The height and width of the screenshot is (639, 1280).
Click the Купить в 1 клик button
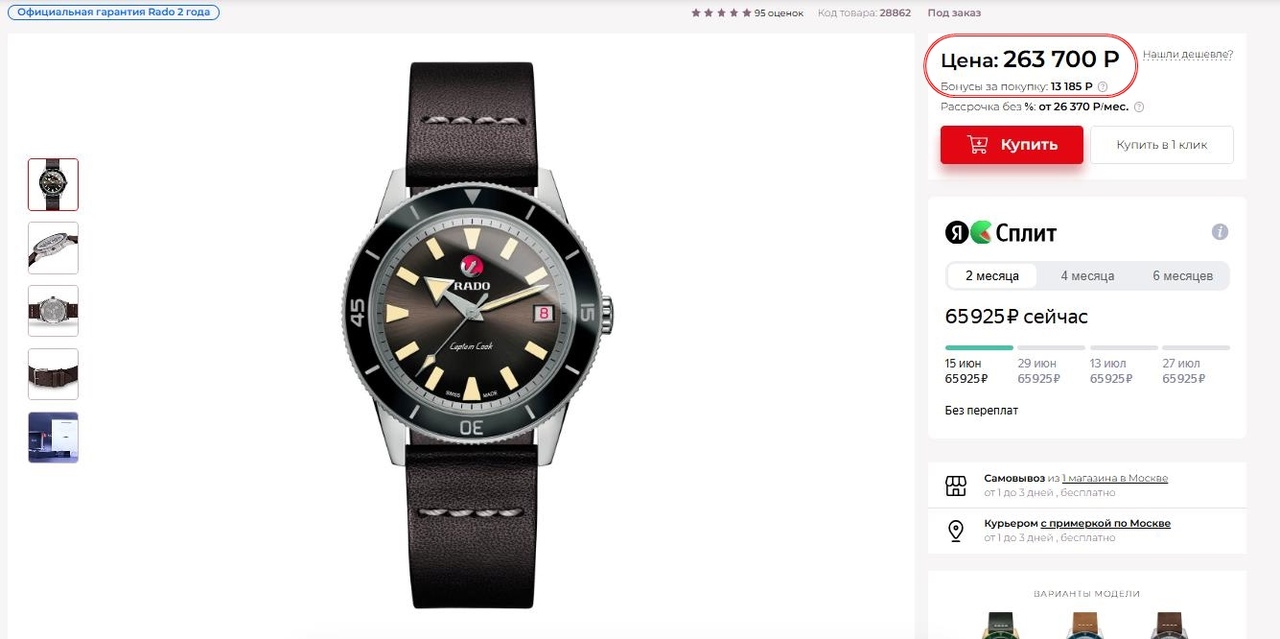click(x=1161, y=145)
